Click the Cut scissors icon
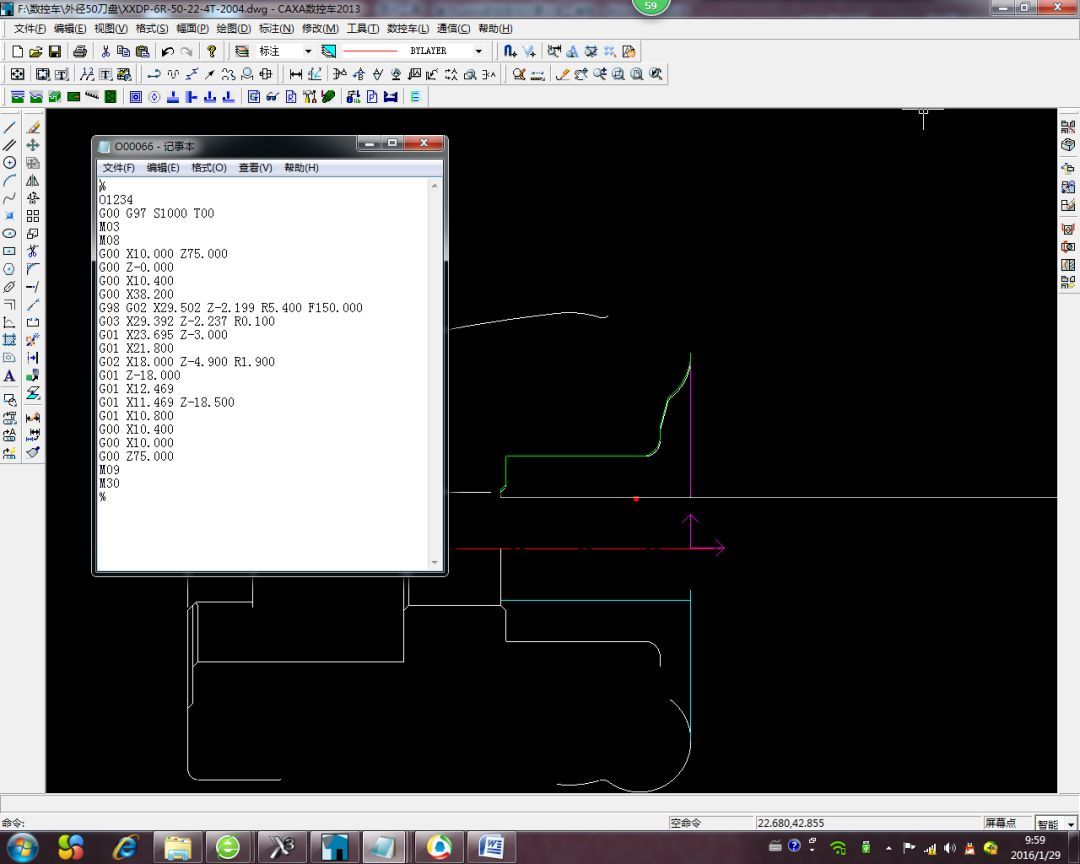 pyautogui.click(x=105, y=51)
